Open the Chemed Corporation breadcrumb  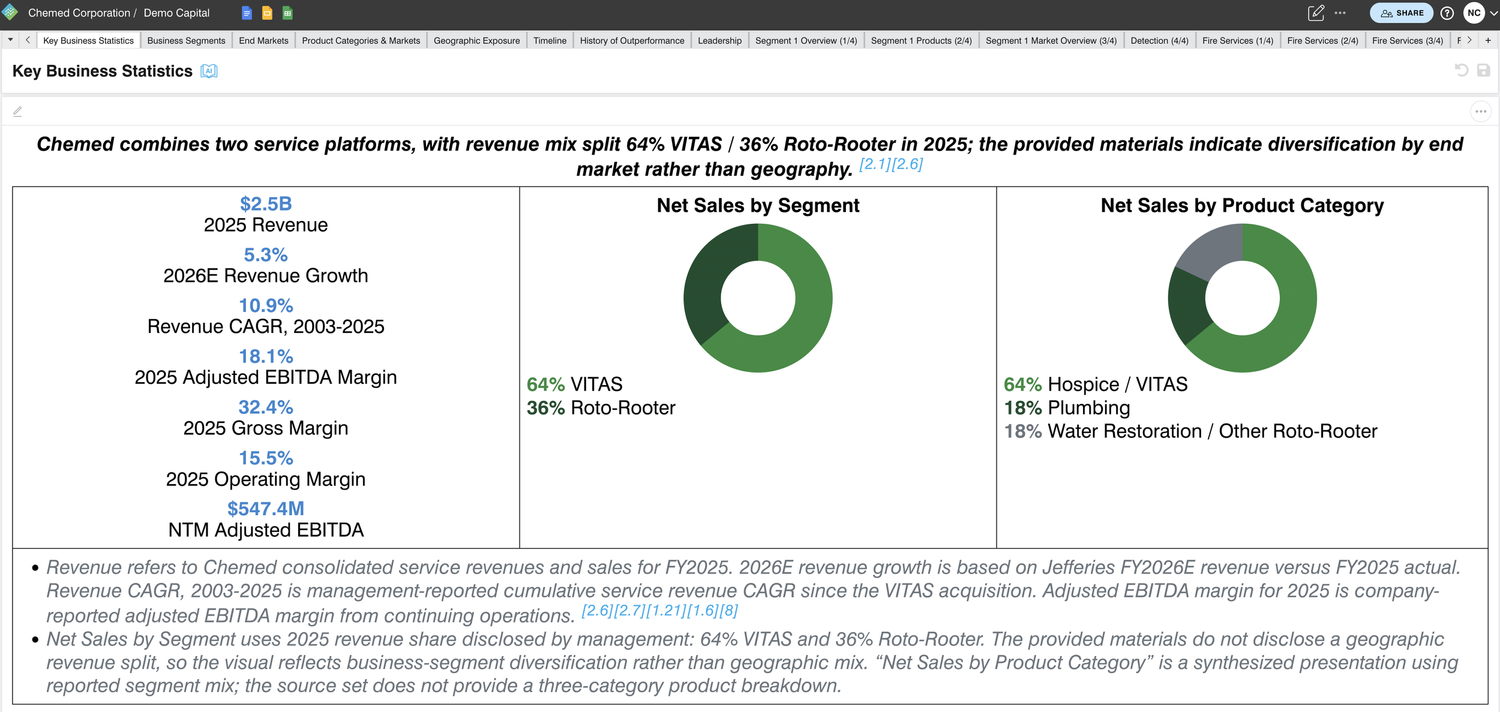click(79, 13)
